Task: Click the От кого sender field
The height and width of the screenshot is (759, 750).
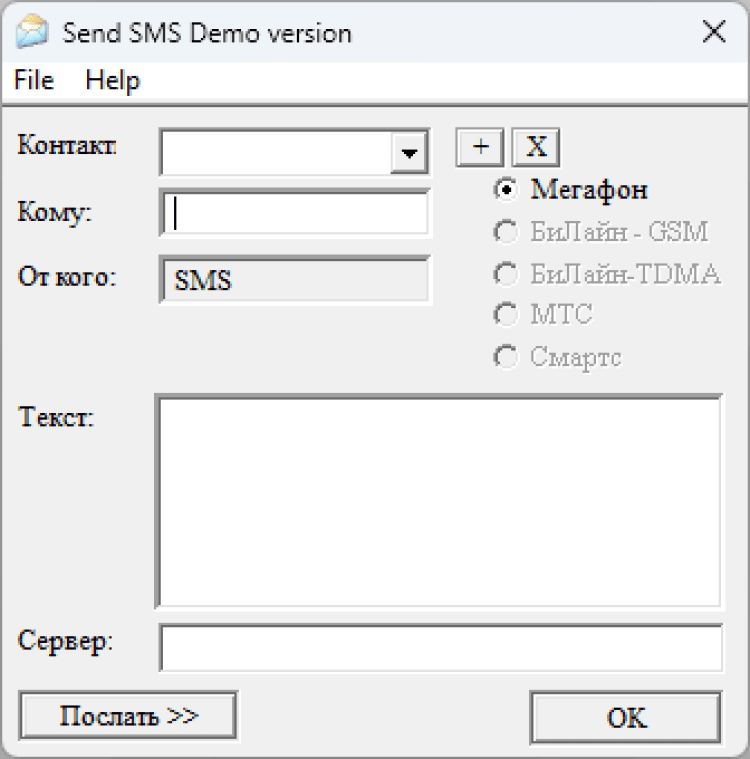Action: pos(295,279)
